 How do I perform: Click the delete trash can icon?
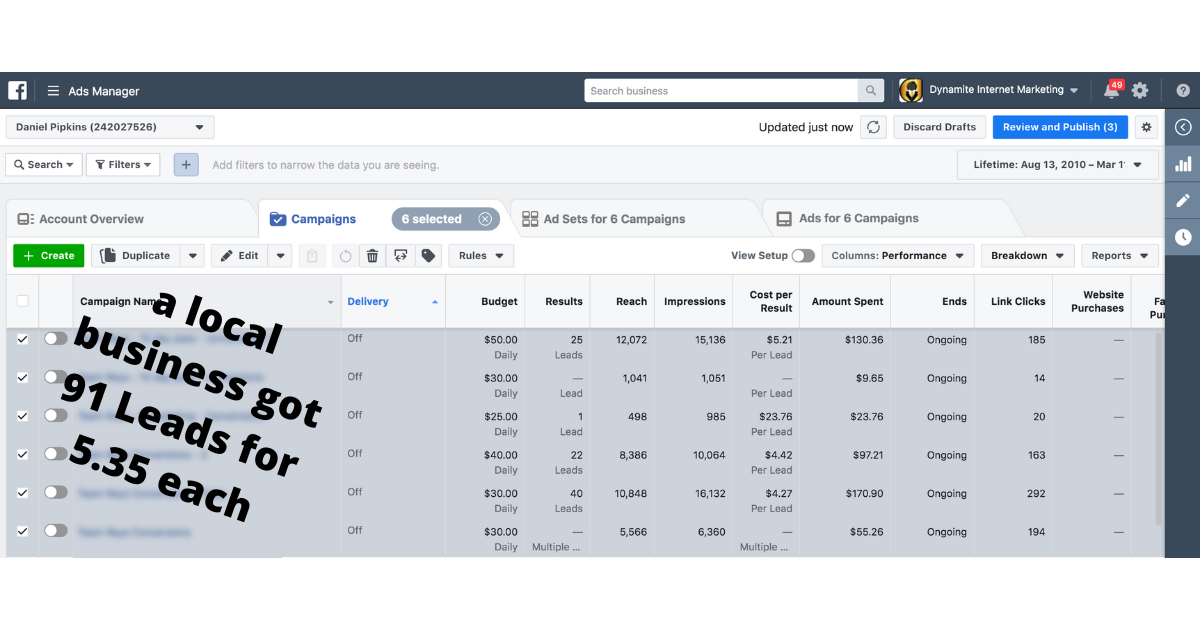[x=372, y=256]
